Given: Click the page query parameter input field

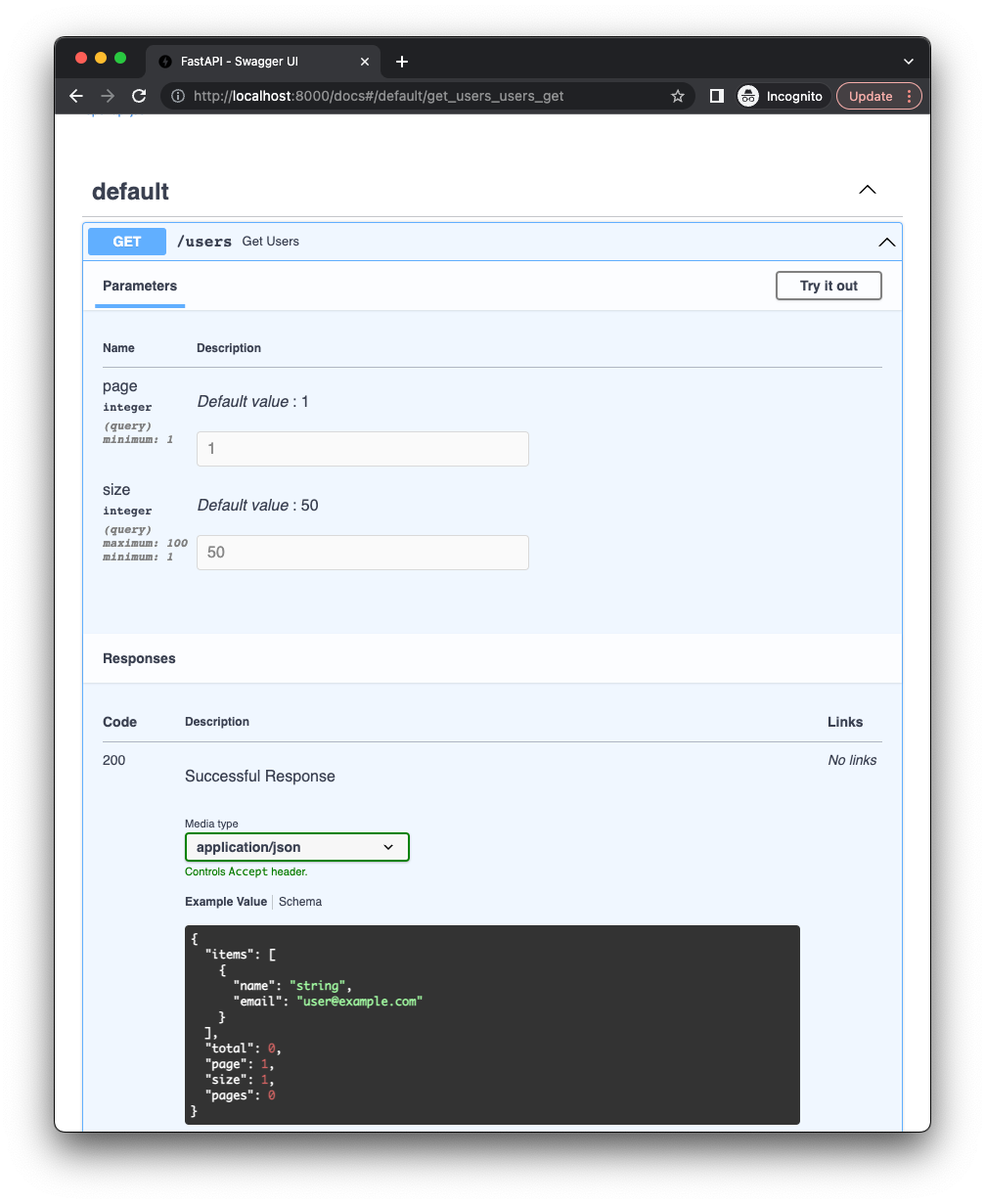Looking at the screenshot, I should (362, 448).
